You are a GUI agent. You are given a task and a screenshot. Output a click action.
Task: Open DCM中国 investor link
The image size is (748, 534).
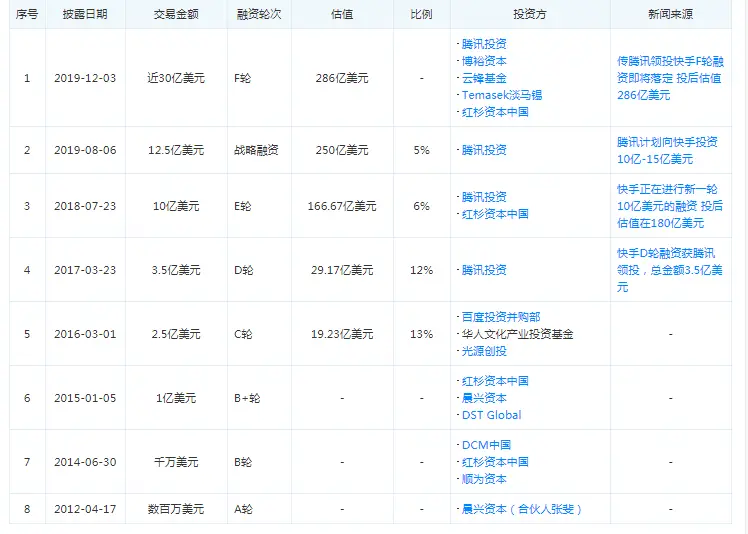pyautogui.click(x=486, y=445)
